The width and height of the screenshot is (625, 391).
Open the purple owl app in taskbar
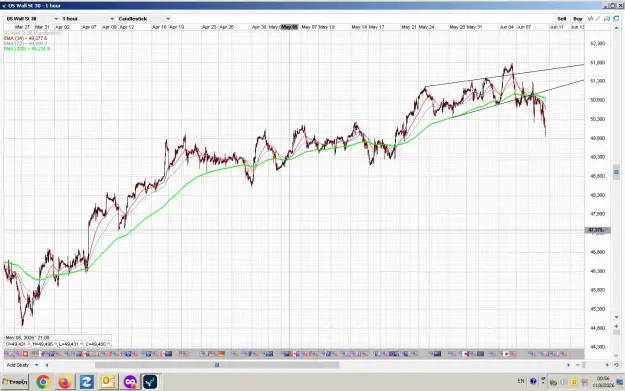point(130,382)
